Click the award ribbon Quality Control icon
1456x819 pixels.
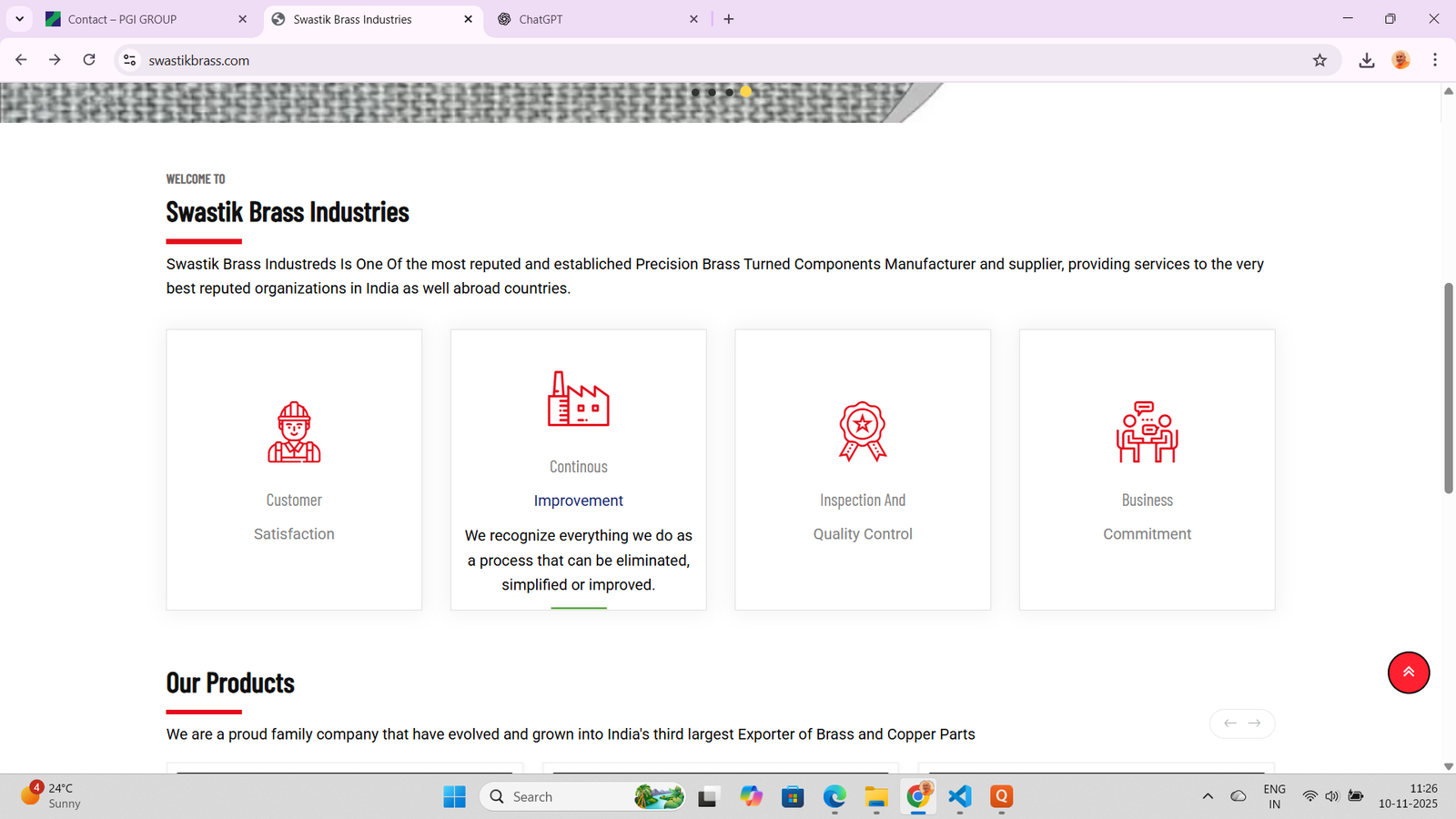862,431
